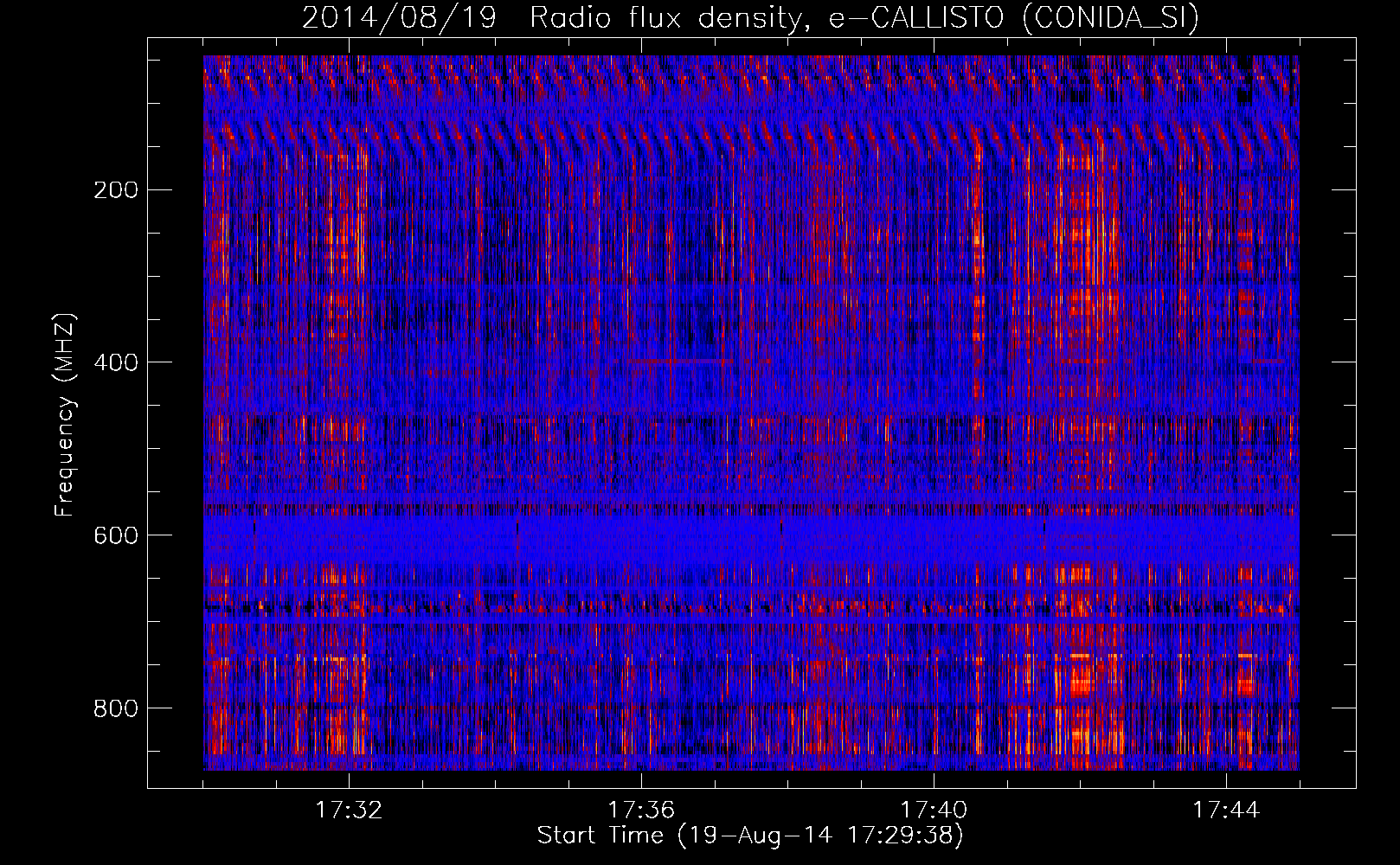Screen dimensions: 1400x865
Task: Click the 17:32 time tick label
Action: click(x=349, y=811)
